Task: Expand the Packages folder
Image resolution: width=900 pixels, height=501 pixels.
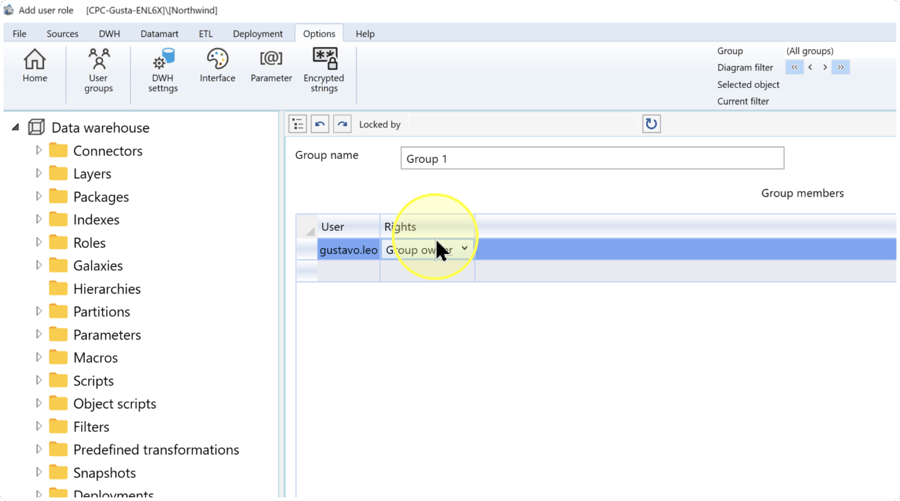Action: pos(38,196)
